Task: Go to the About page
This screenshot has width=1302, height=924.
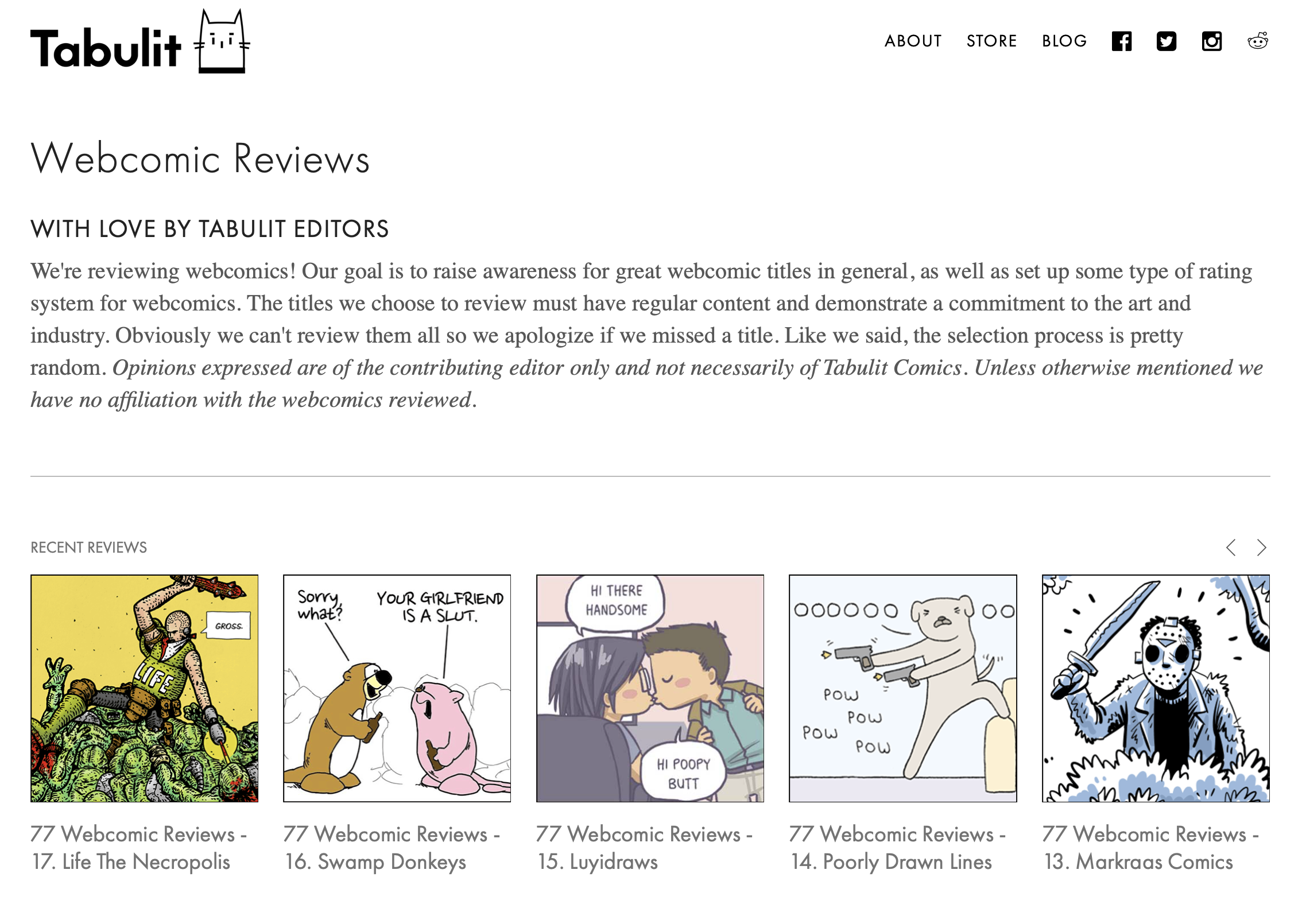Action: click(x=913, y=41)
